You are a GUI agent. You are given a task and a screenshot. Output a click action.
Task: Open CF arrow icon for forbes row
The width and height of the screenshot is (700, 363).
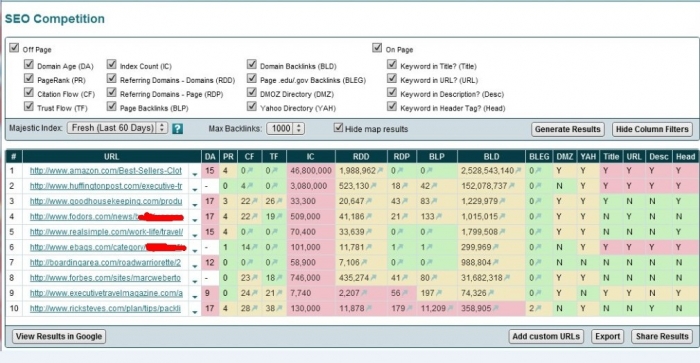tap(255, 278)
